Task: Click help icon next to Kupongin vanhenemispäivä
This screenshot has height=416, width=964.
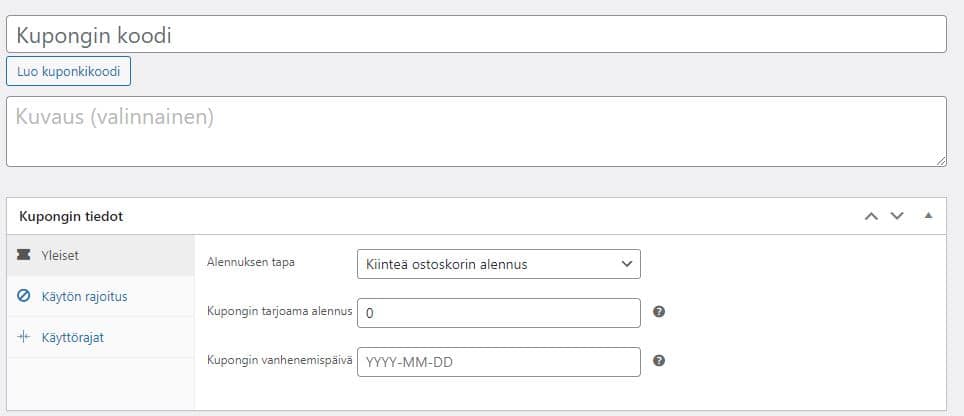Action: [x=659, y=361]
